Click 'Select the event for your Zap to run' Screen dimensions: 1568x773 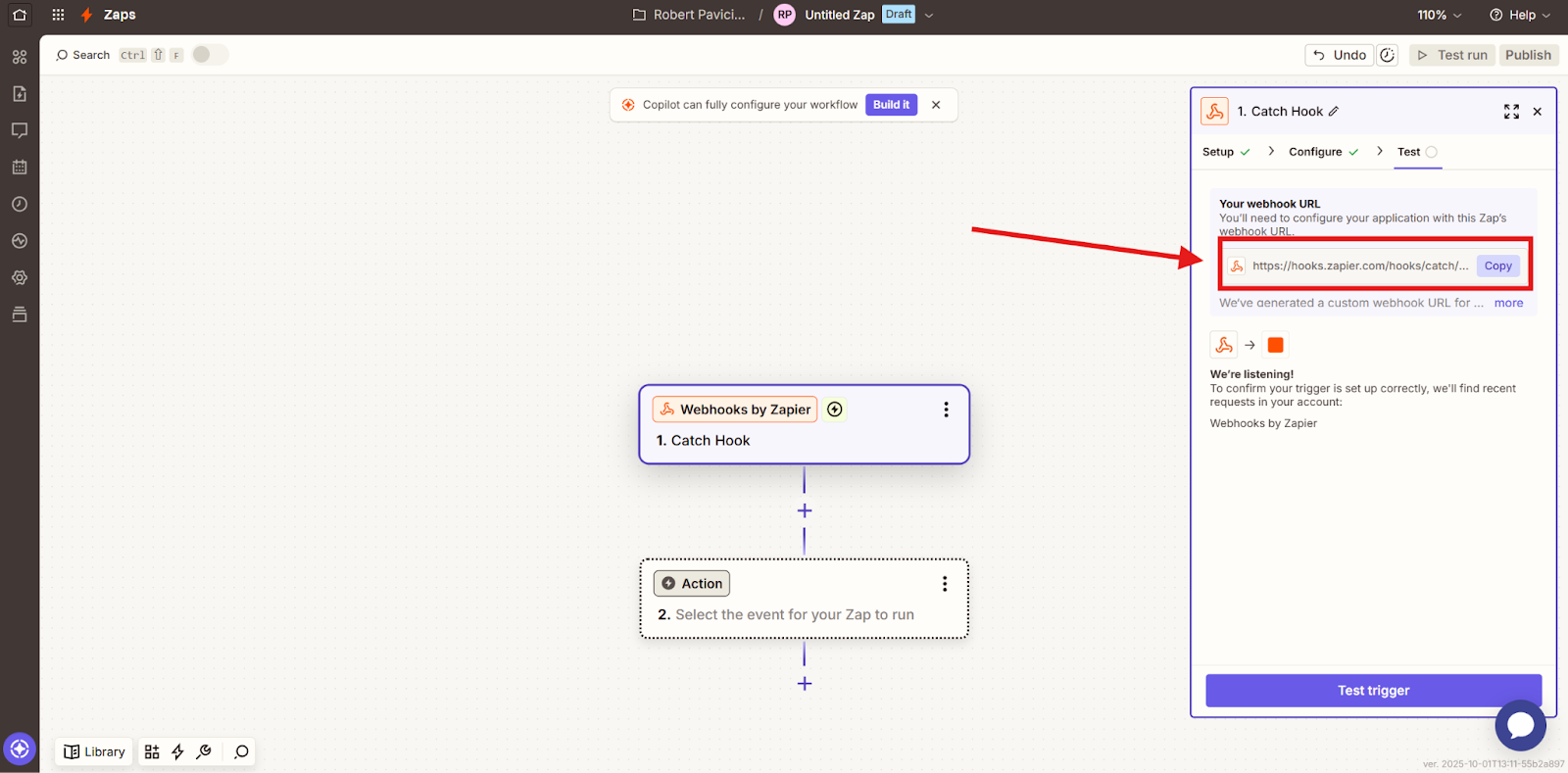pos(795,615)
